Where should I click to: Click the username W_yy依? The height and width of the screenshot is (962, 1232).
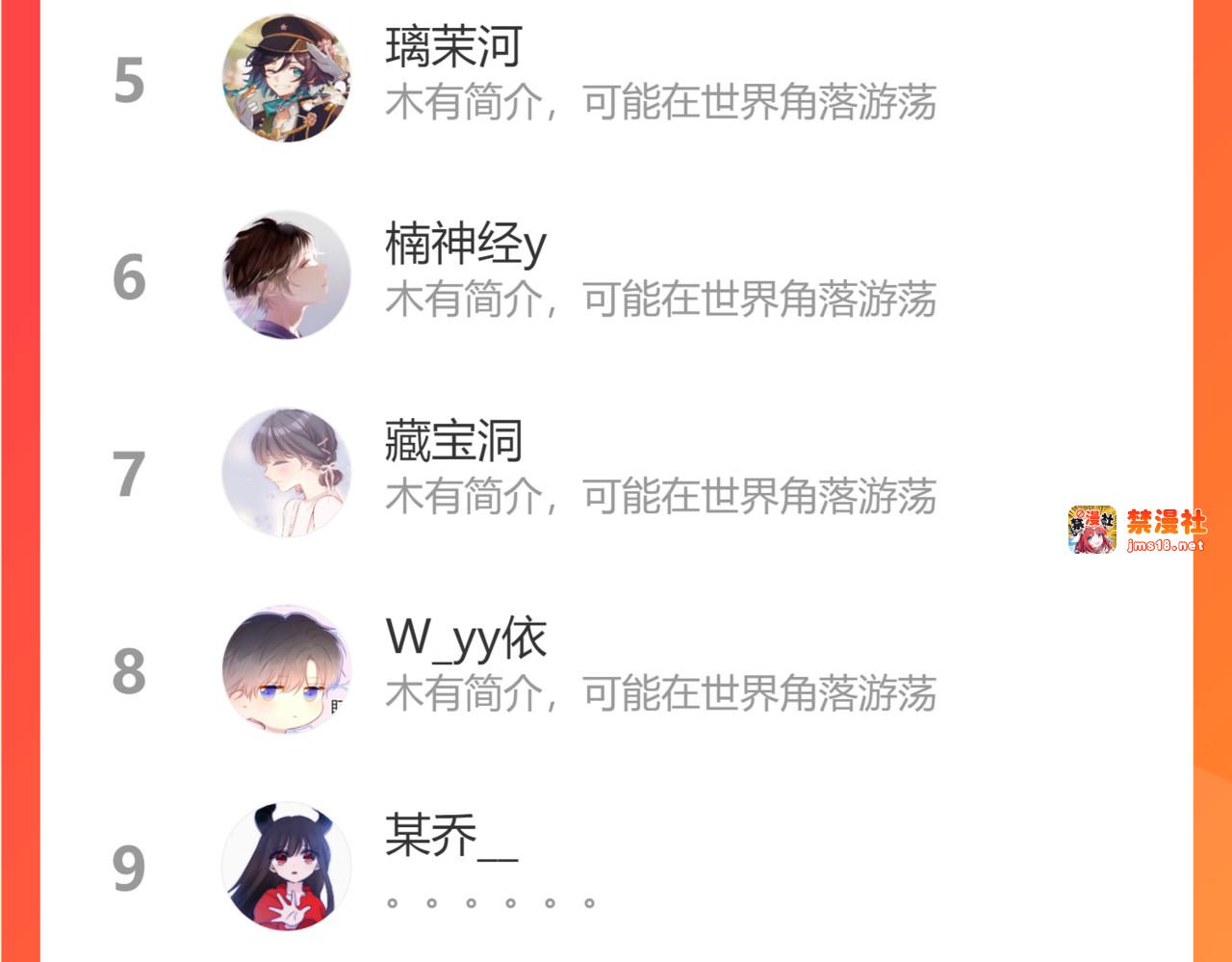click(x=466, y=638)
